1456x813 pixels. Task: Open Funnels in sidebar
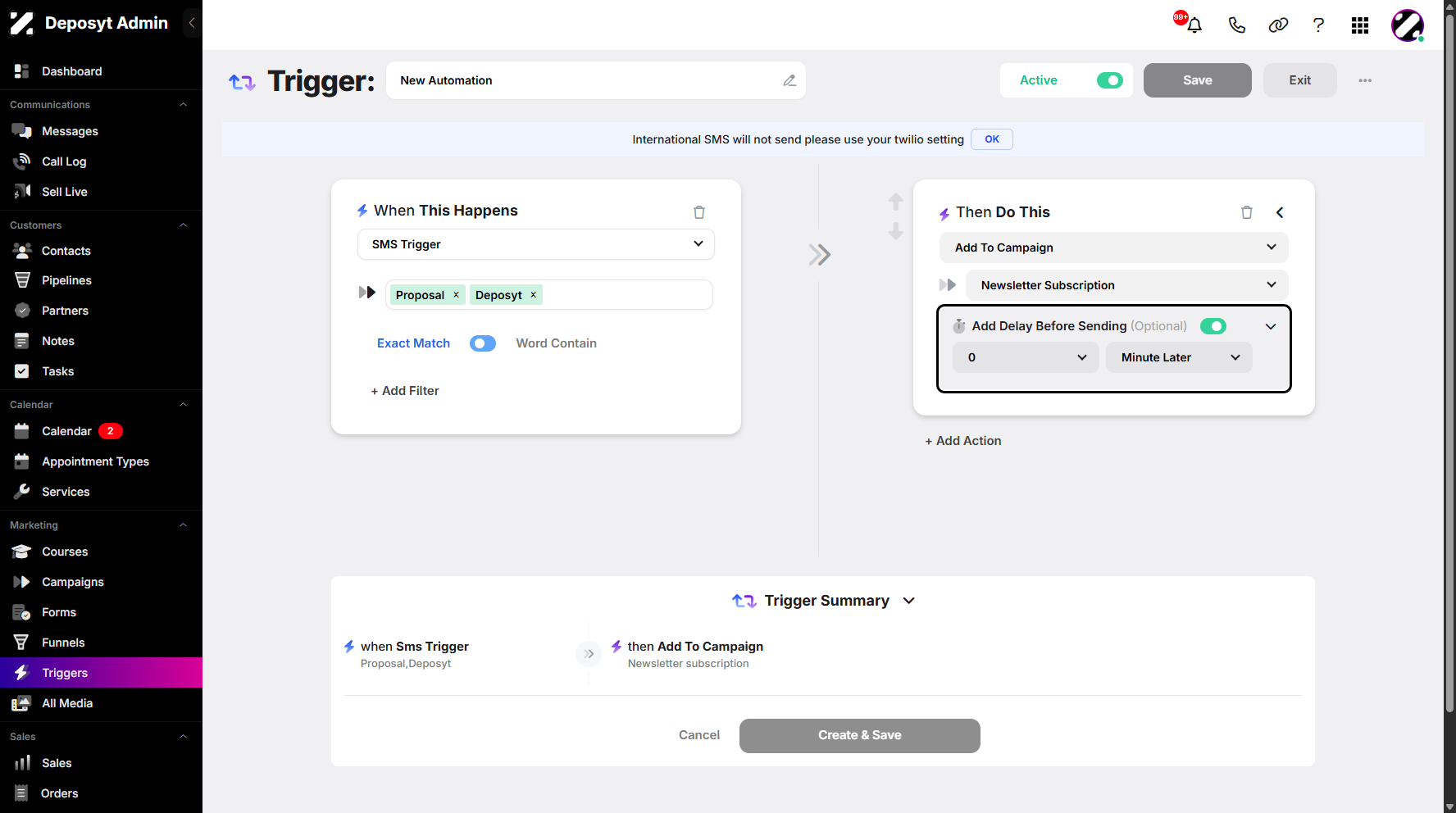[101, 643]
